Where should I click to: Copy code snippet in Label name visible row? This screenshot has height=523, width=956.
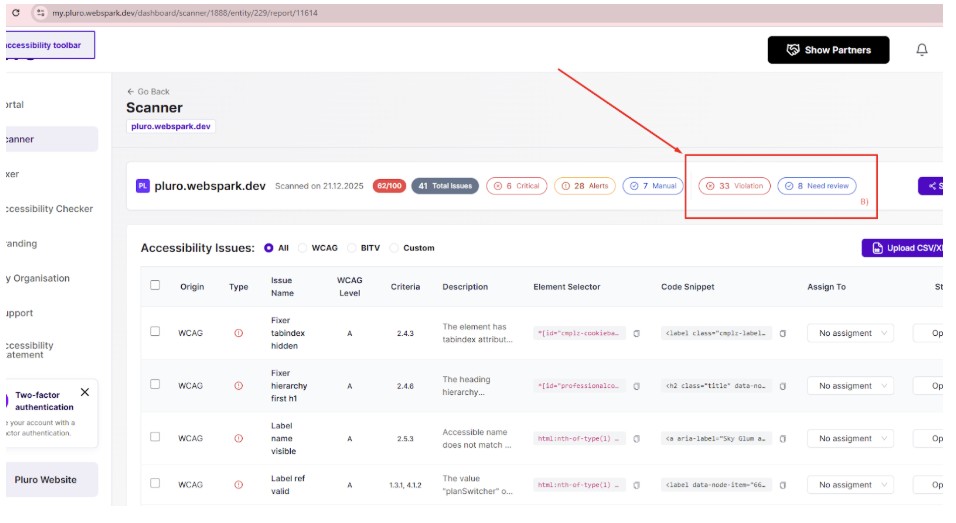click(783, 439)
